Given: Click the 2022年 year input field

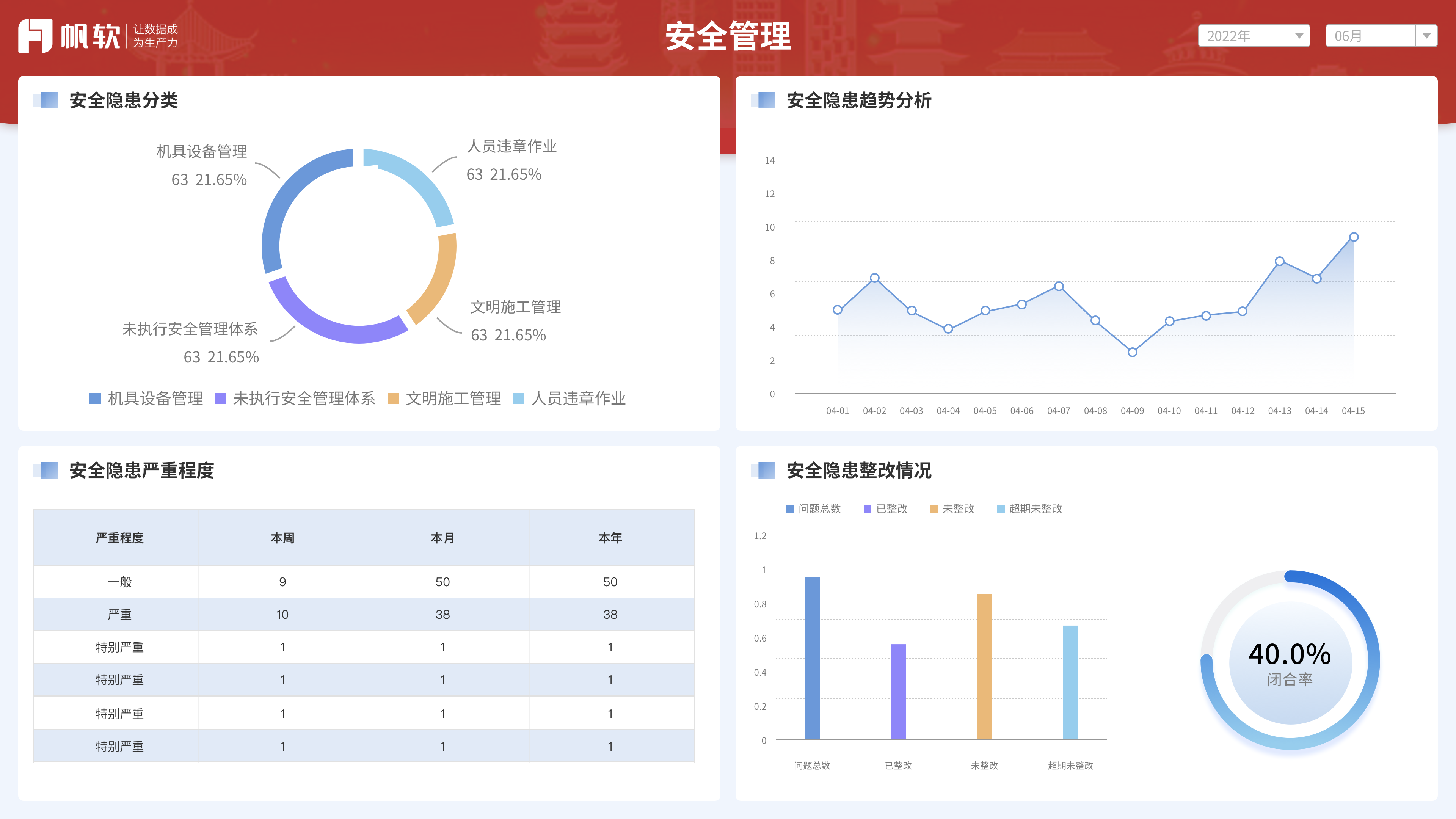Looking at the screenshot, I should click(x=1243, y=36).
